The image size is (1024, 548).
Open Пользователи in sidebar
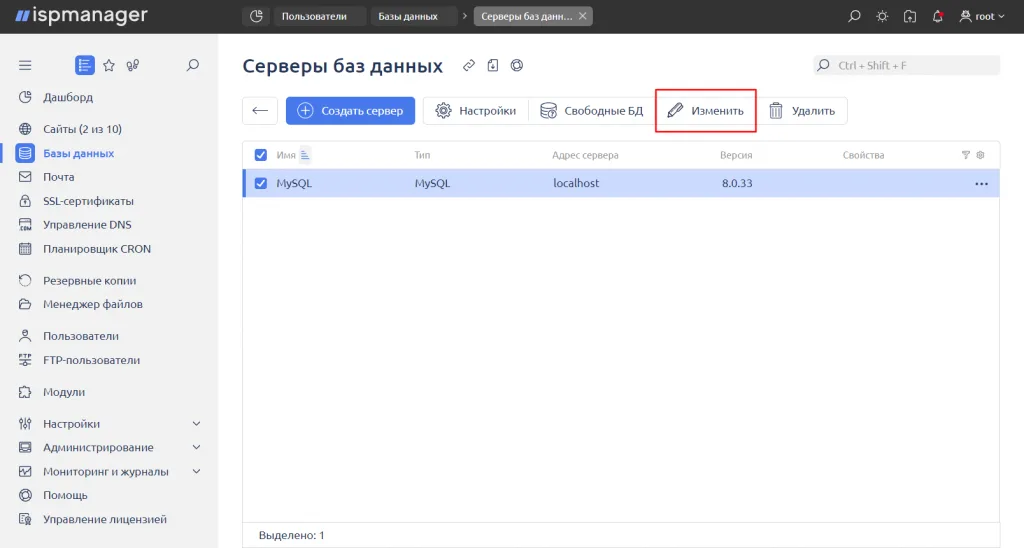[x=81, y=336]
